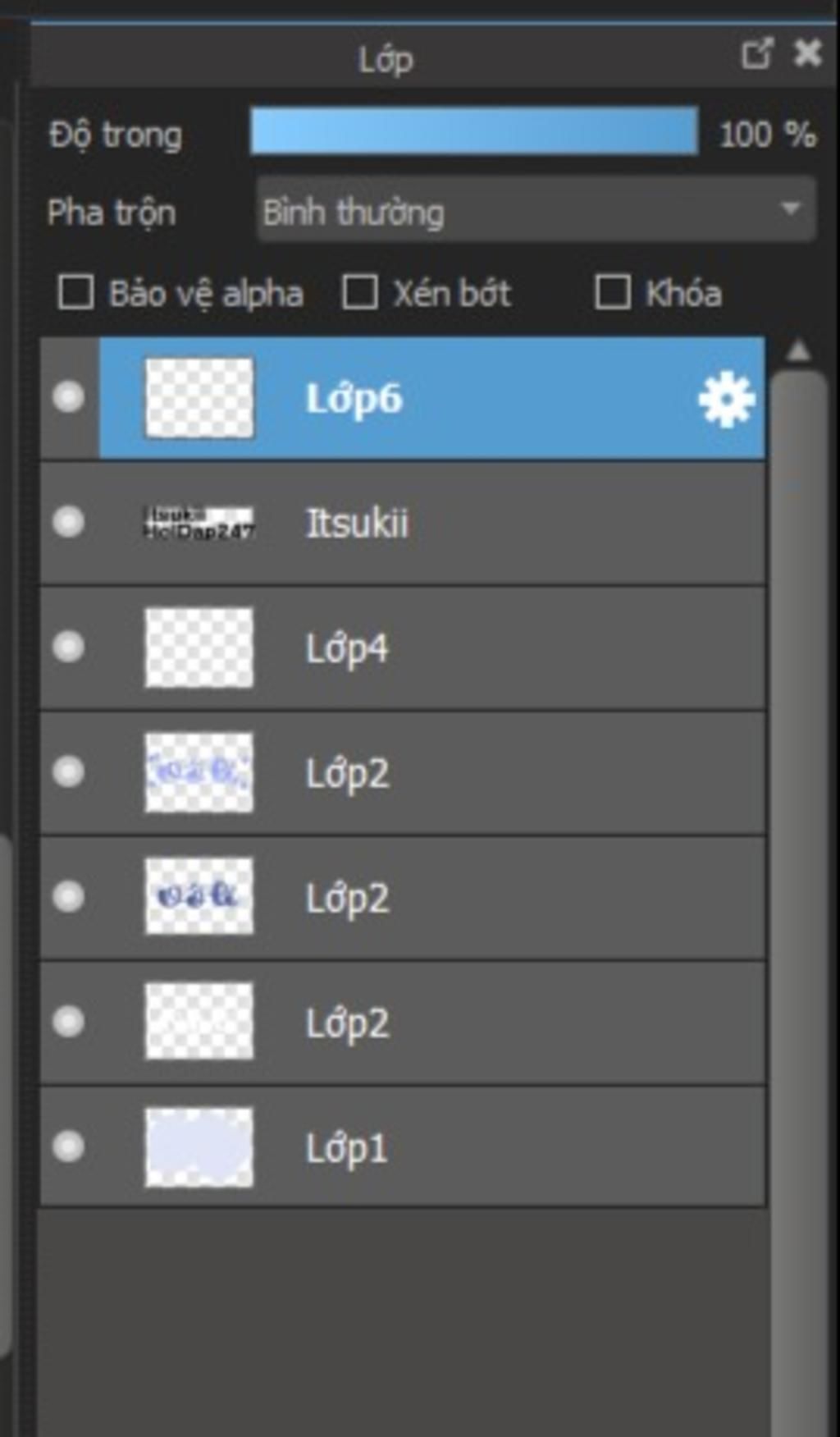Click the scroll up arrow of layer list

(797, 351)
